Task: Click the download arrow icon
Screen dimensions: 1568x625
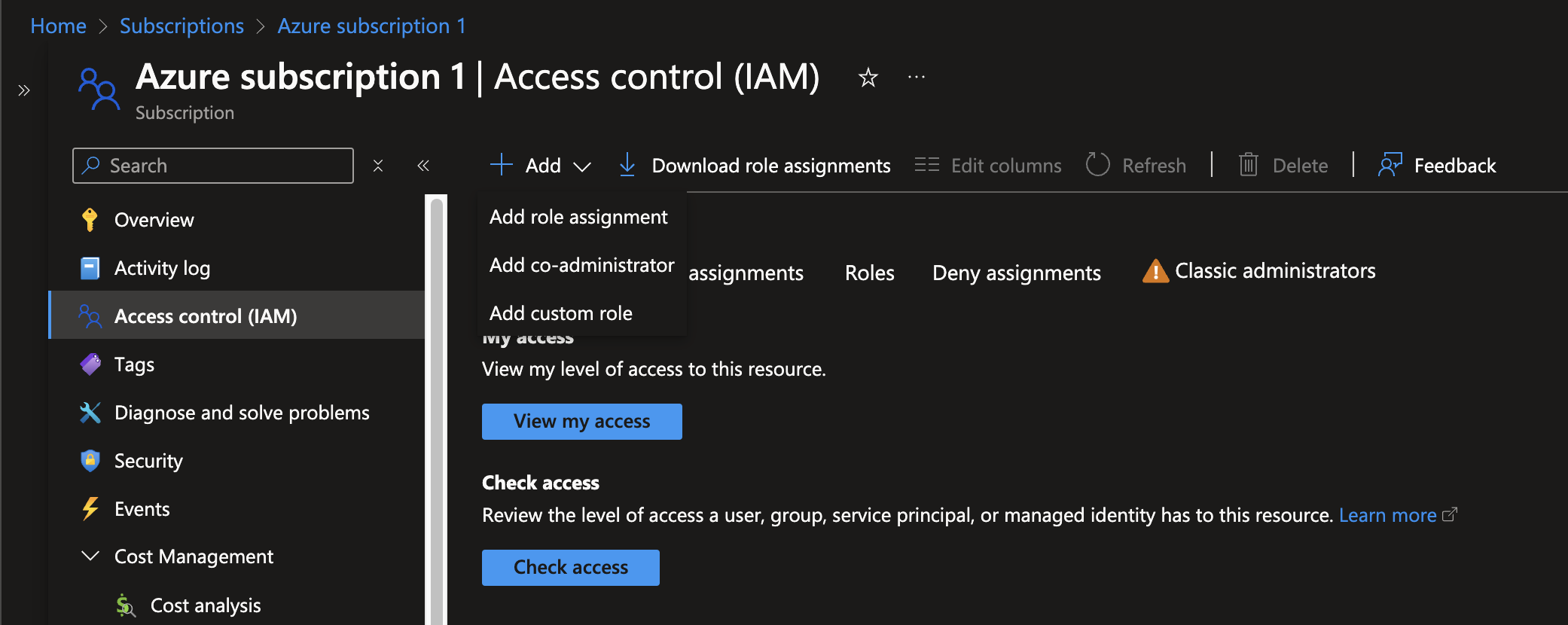Action: point(627,165)
